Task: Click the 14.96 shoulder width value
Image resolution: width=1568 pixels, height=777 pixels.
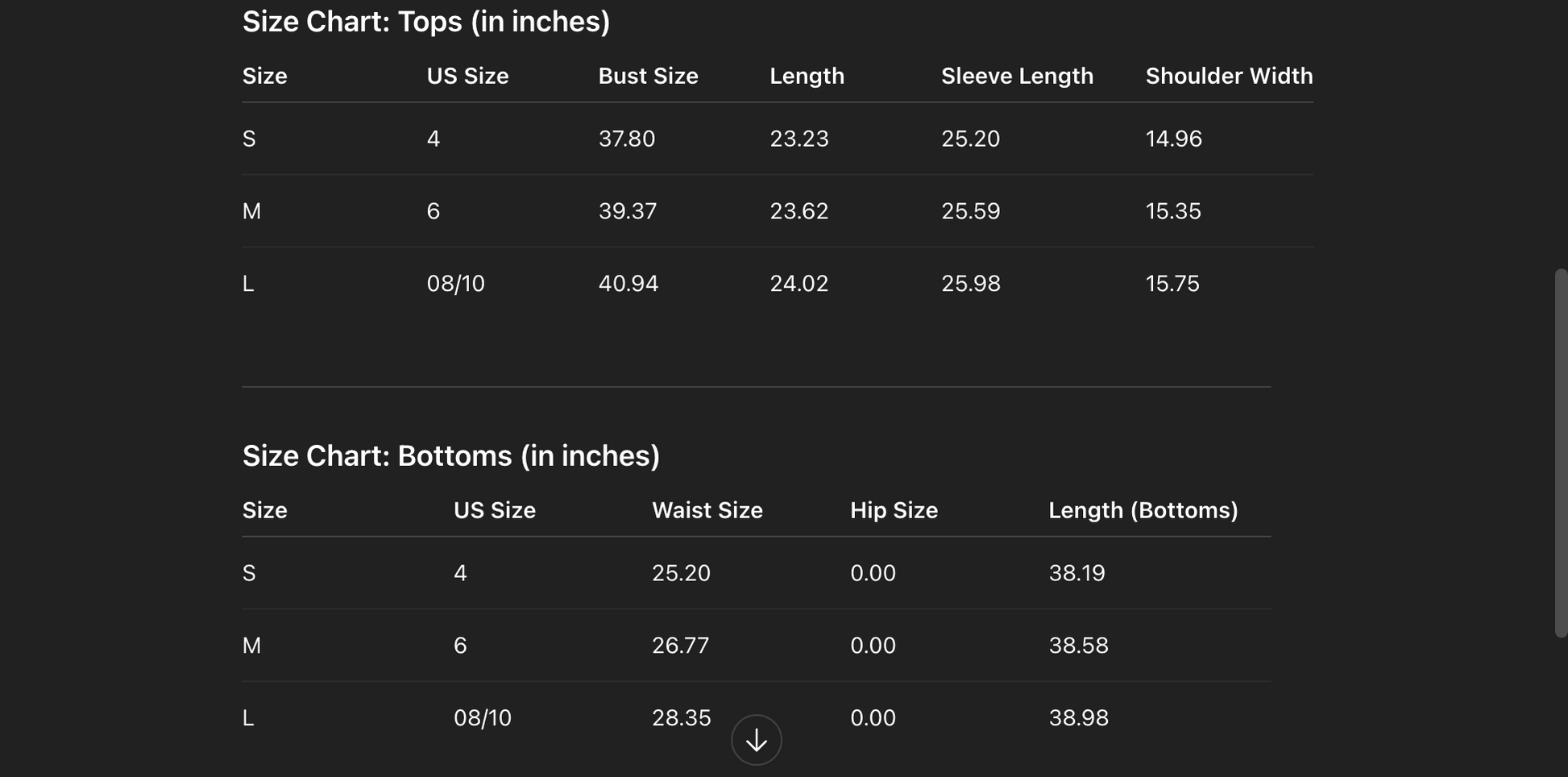Action: point(1173,139)
